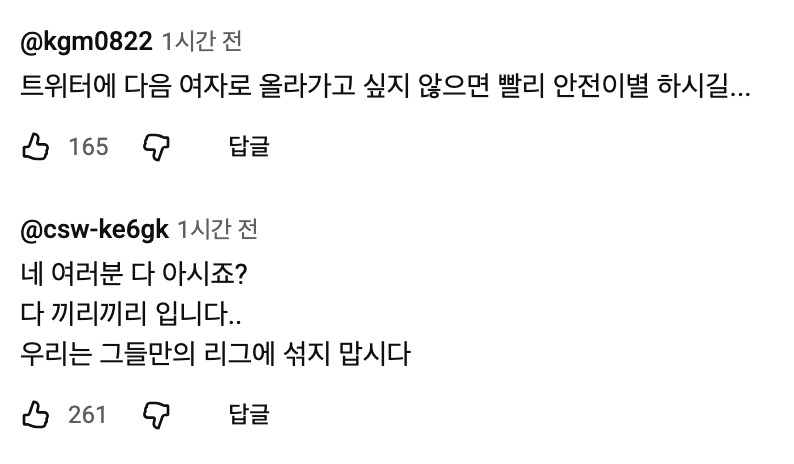Like the comment by @kgm0822
Image resolution: width=794 pixels, height=464 pixels.
[x=35, y=147]
